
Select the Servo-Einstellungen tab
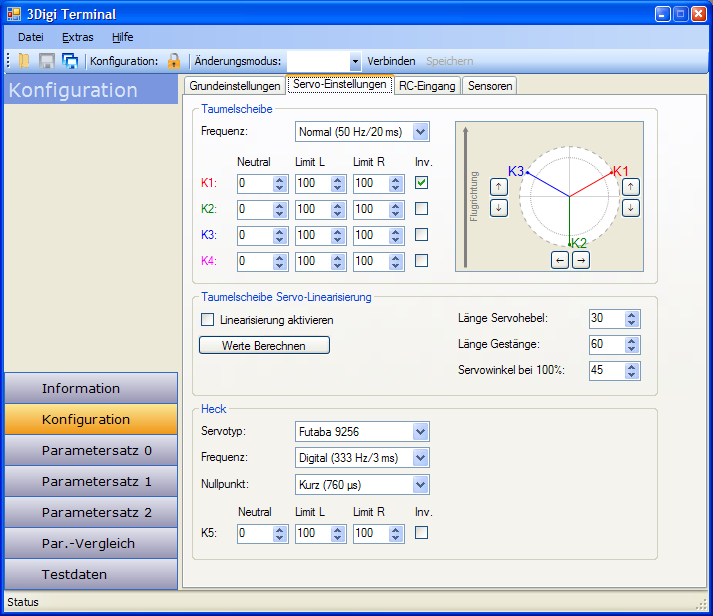(340, 85)
